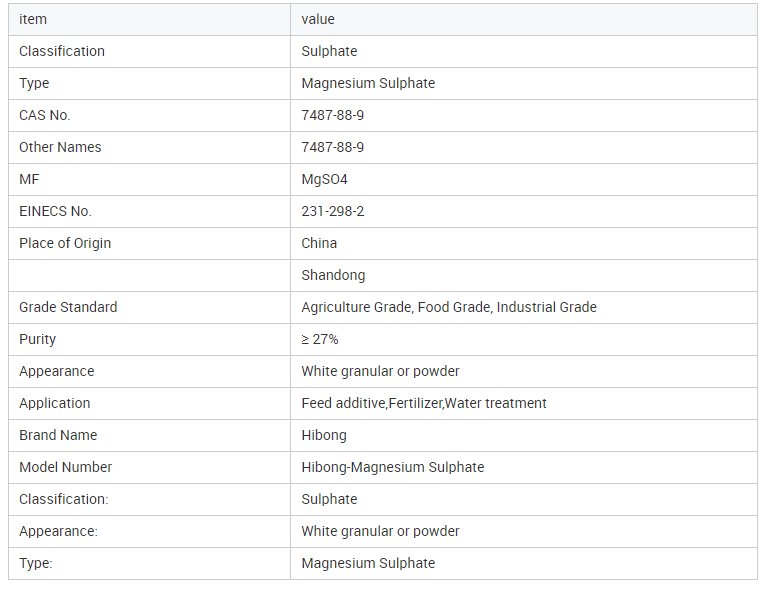Click the Hibong brand value cell
This screenshot has height=590, width=765.
point(324,435)
